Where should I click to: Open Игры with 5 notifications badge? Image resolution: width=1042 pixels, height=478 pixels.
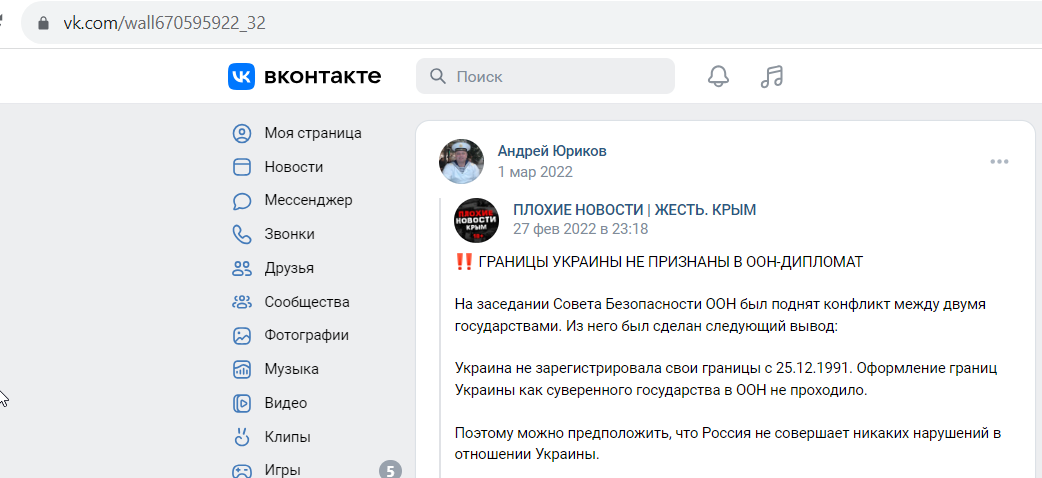coord(316,470)
